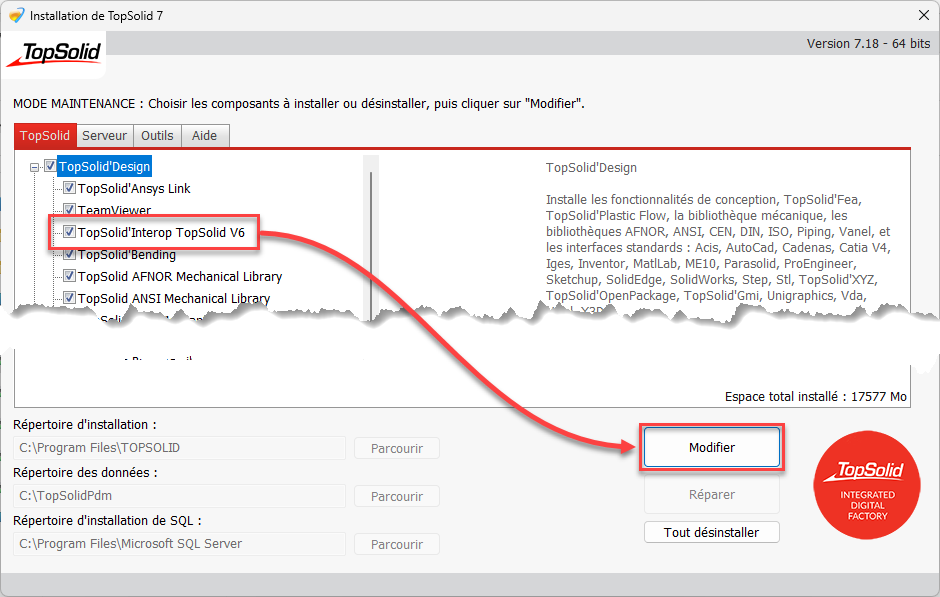Toggle TopSolid ANSI Mechanical Library checkbox
The width and height of the screenshot is (940, 597).
click(x=70, y=298)
